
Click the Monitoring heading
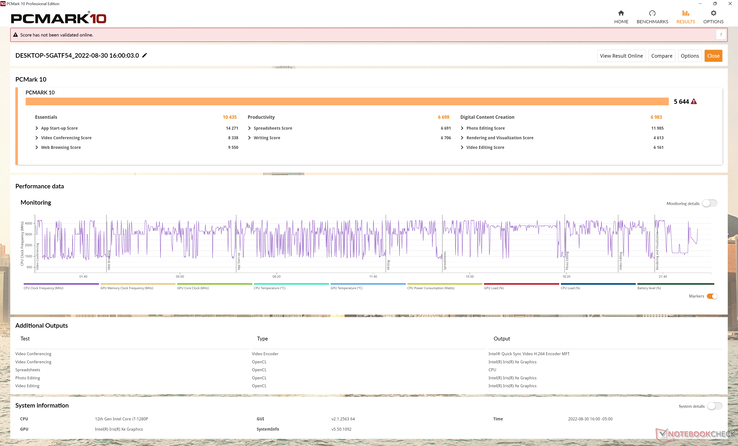36,202
